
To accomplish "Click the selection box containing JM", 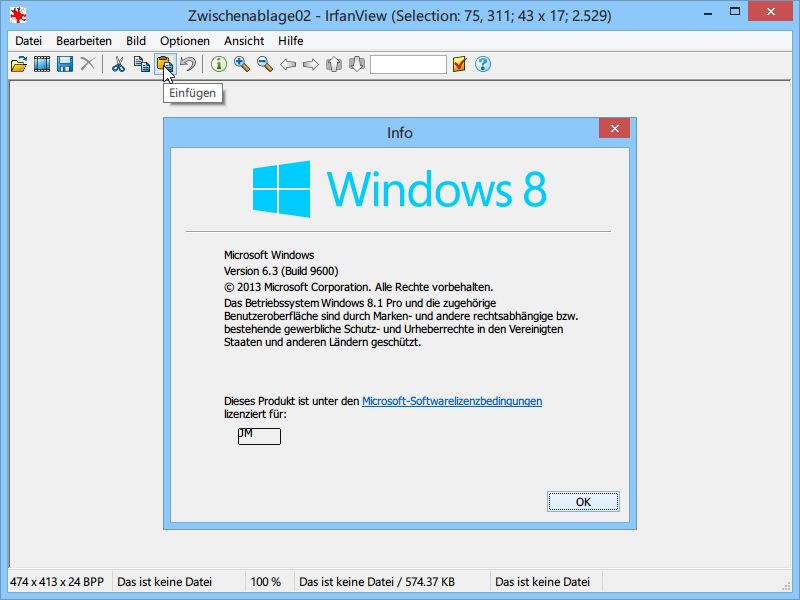I will click(x=259, y=436).
